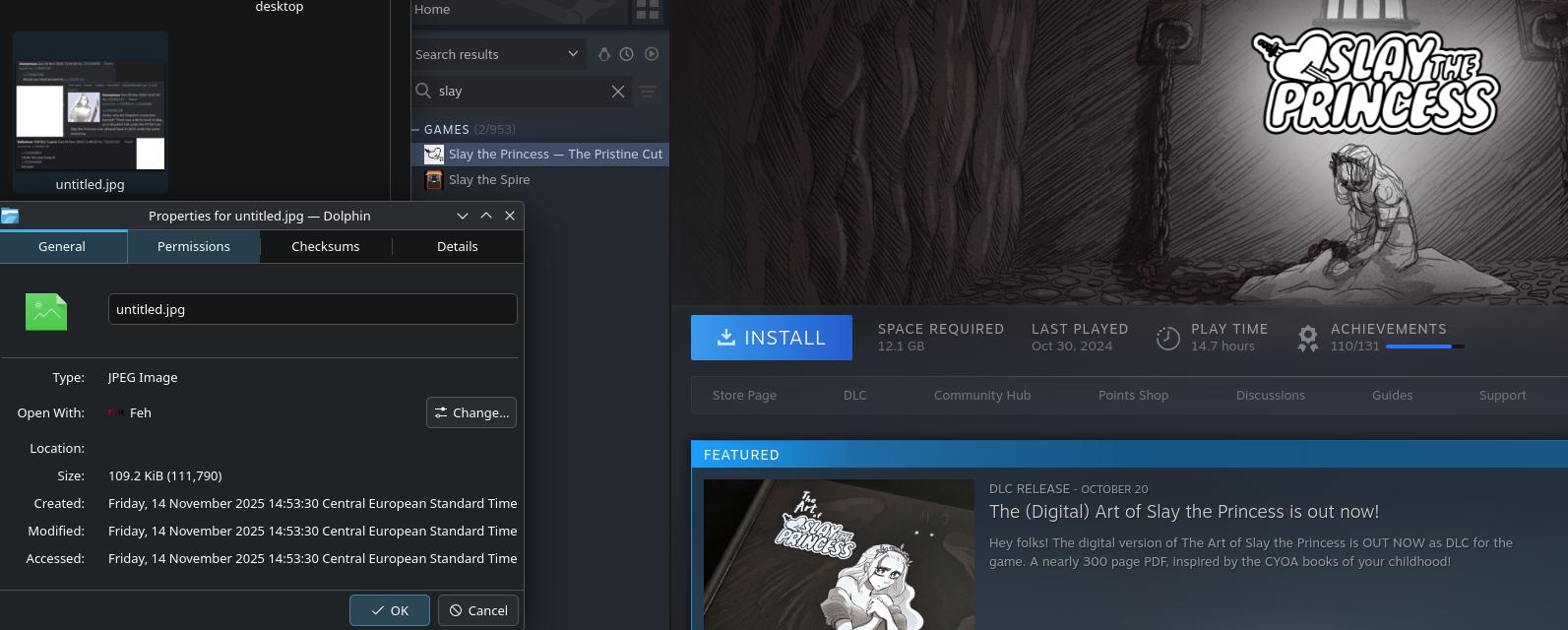Switch to the General properties tab
Screen dimensions: 1568x630
[x=63, y=247]
